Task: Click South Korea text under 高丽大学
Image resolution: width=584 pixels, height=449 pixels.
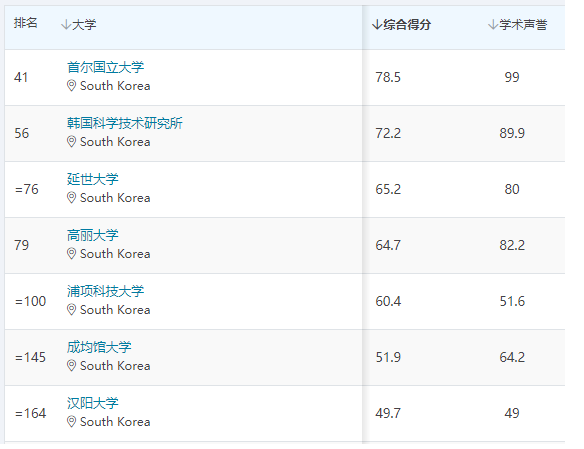Action: click(115, 254)
